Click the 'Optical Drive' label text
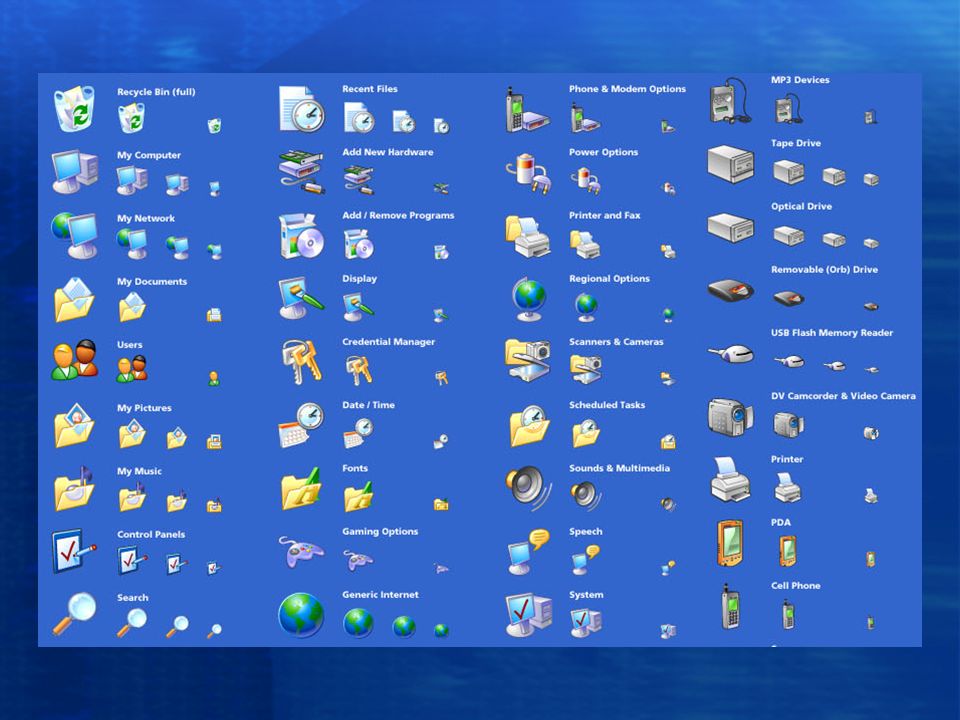The width and height of the screenshot is (960, 720). point(801,206)
